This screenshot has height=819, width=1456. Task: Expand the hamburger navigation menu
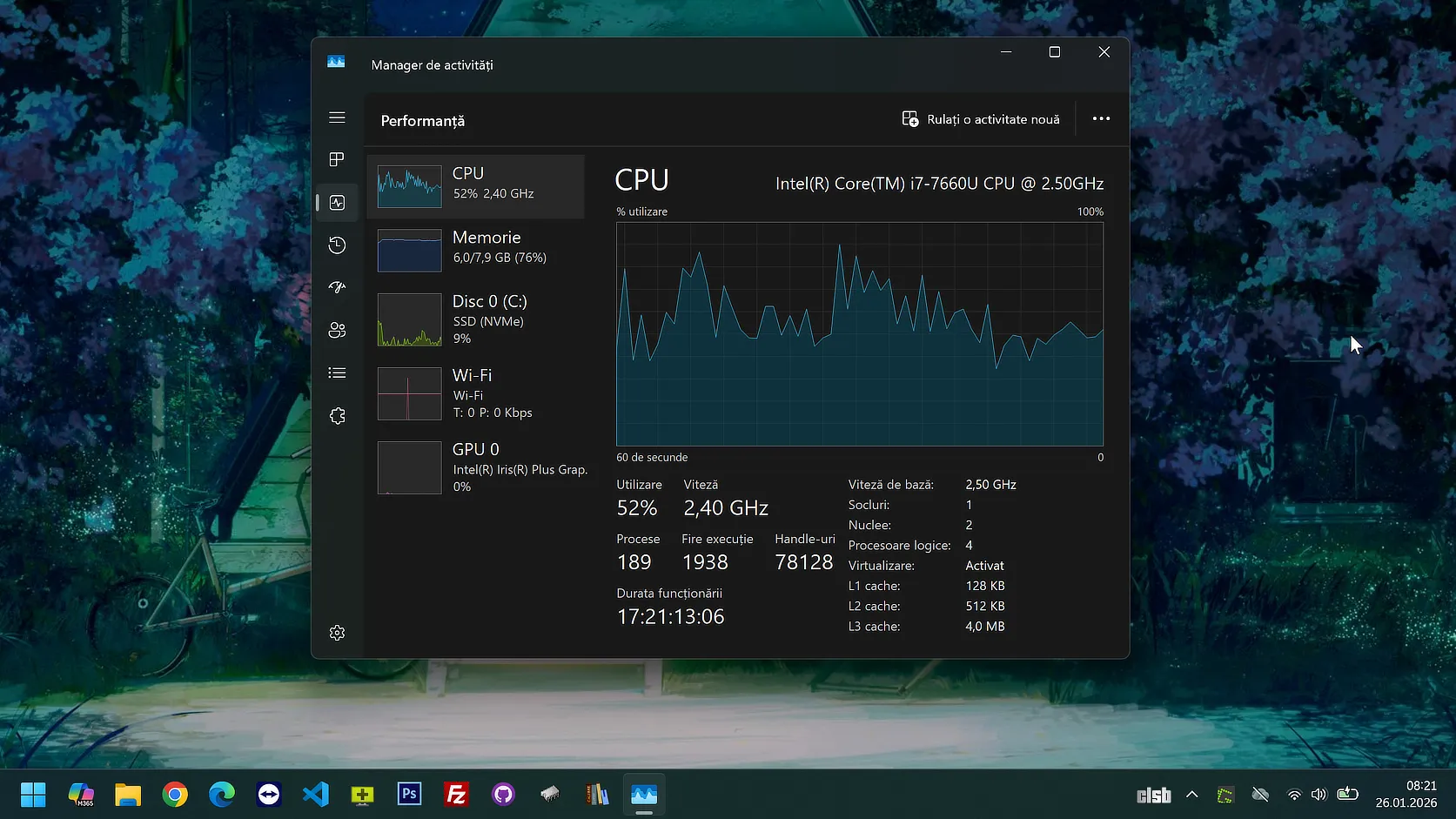pyautogui.click(x=337, y=117)
